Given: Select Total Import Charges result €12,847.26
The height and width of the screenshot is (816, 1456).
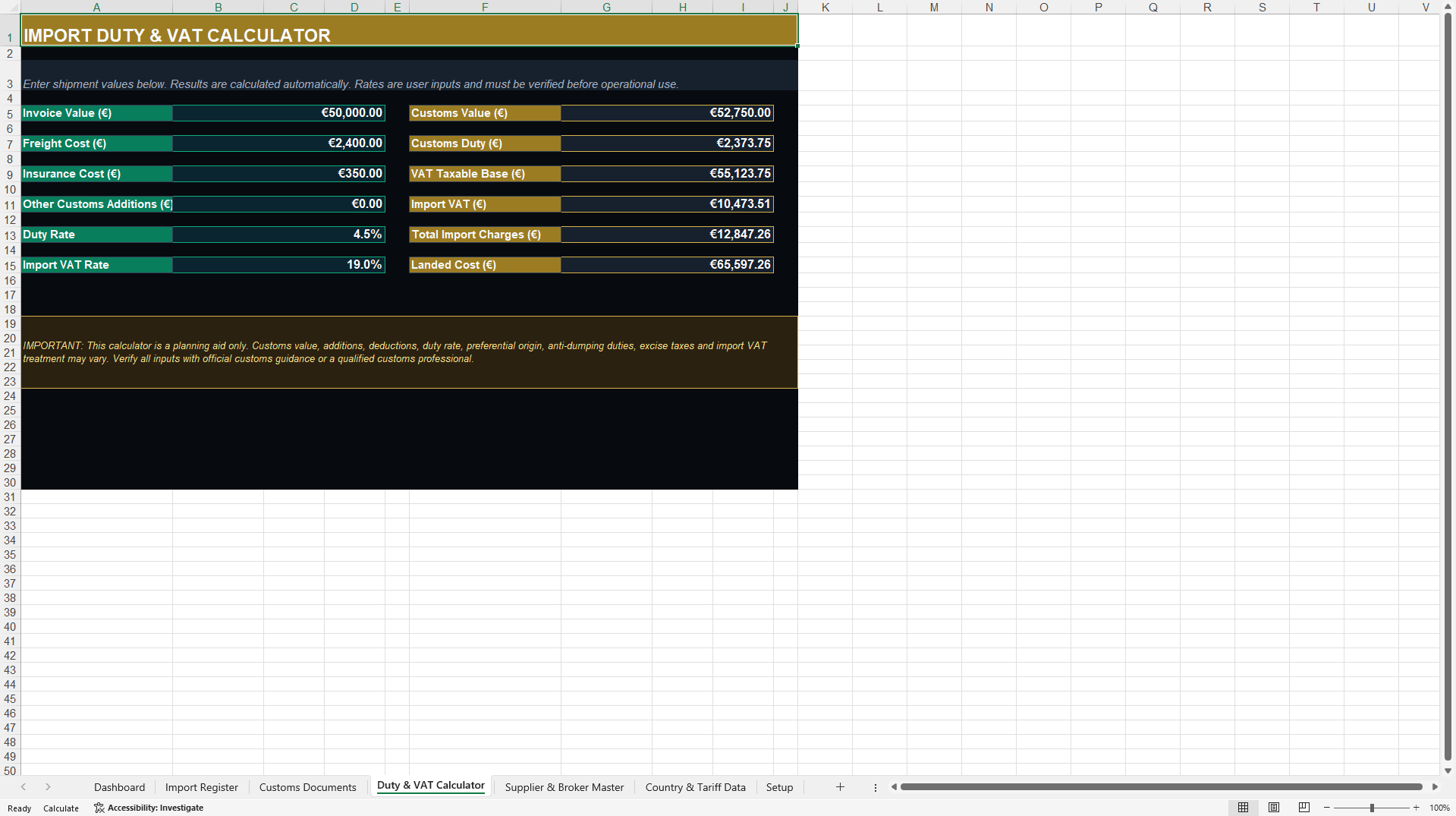Looking at the screenshot, I should pyautogui.click(x=667, y=235).
